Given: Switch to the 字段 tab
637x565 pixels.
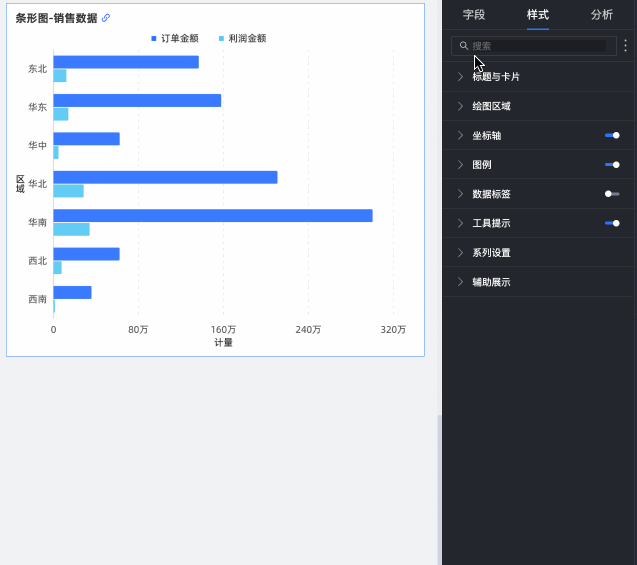Looking at the screenshot, I should tap(474, 15).
